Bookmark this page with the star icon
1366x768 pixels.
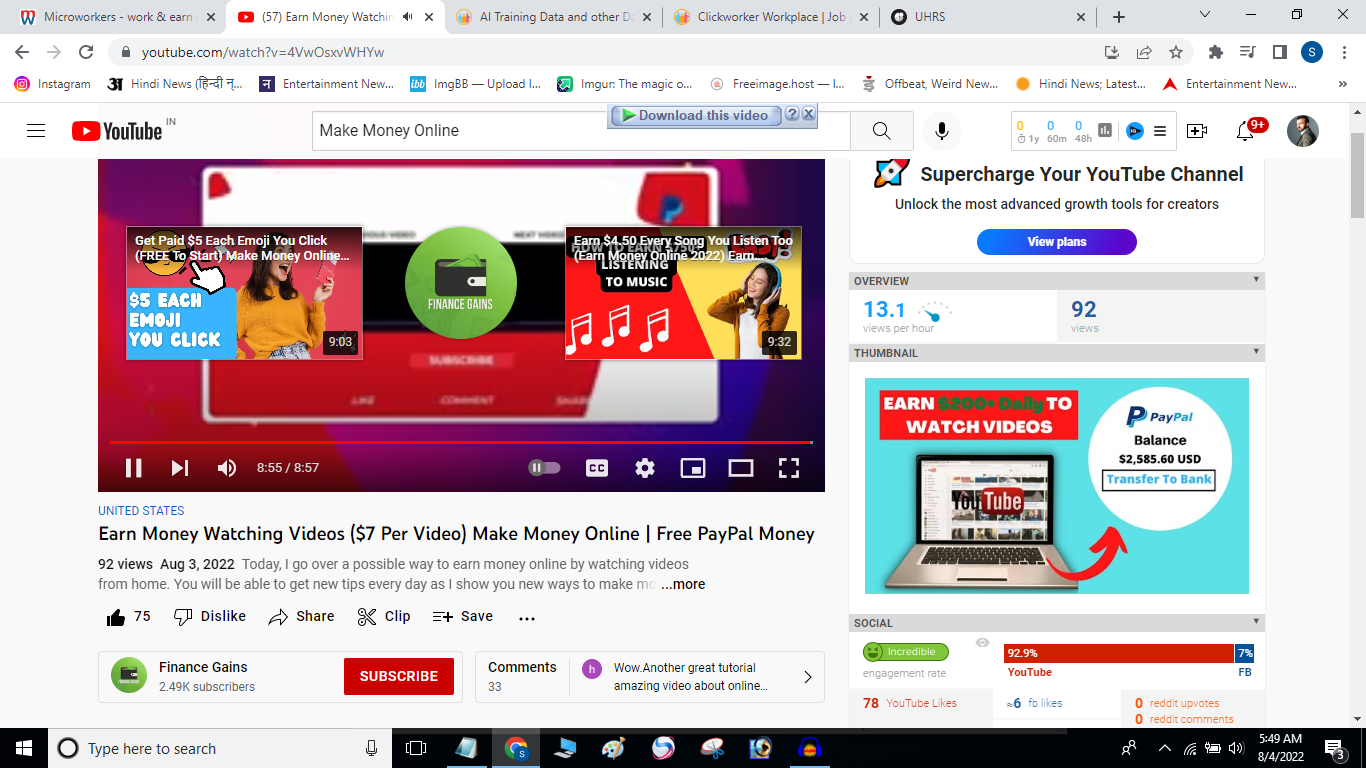[x=1176, y=52]
